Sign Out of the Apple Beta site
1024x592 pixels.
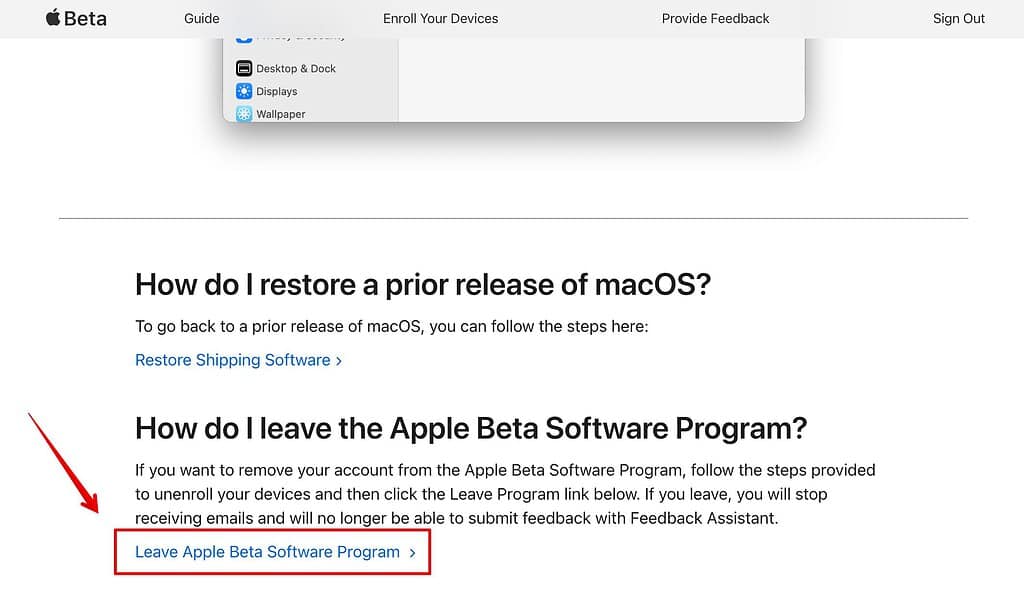click(x=958, y=18)
